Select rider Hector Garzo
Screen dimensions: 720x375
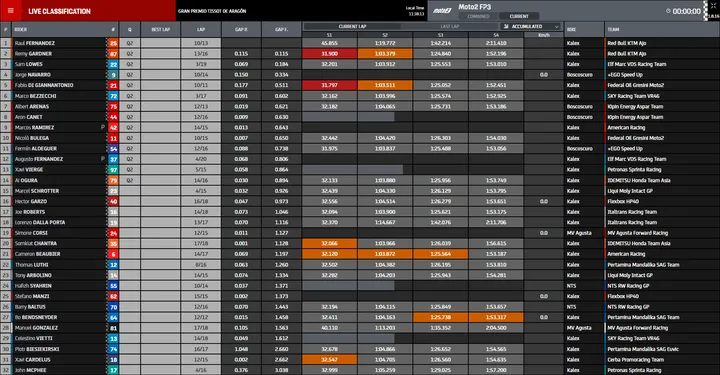31,201
